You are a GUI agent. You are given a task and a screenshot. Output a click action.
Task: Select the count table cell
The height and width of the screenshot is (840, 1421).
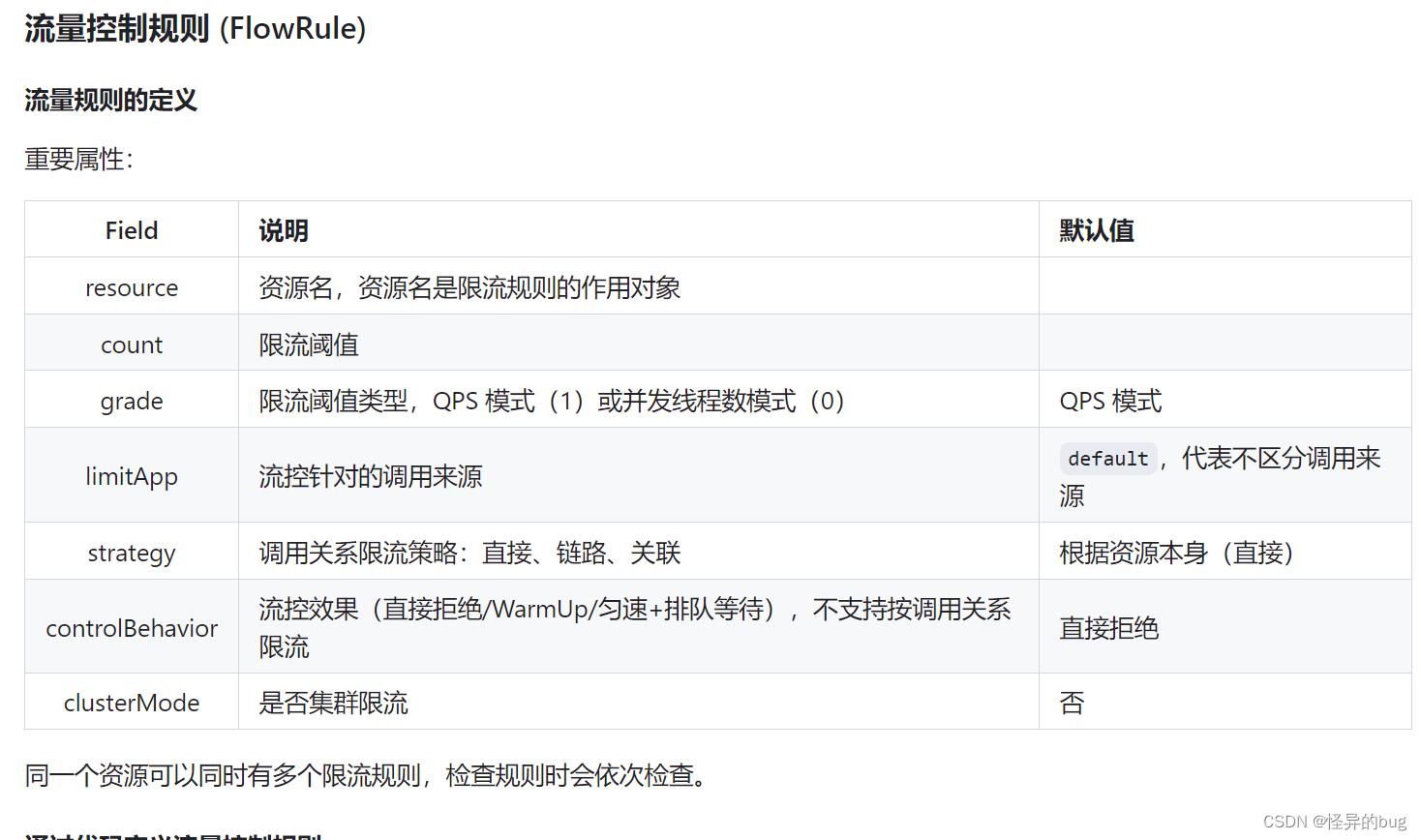[131, 344]
